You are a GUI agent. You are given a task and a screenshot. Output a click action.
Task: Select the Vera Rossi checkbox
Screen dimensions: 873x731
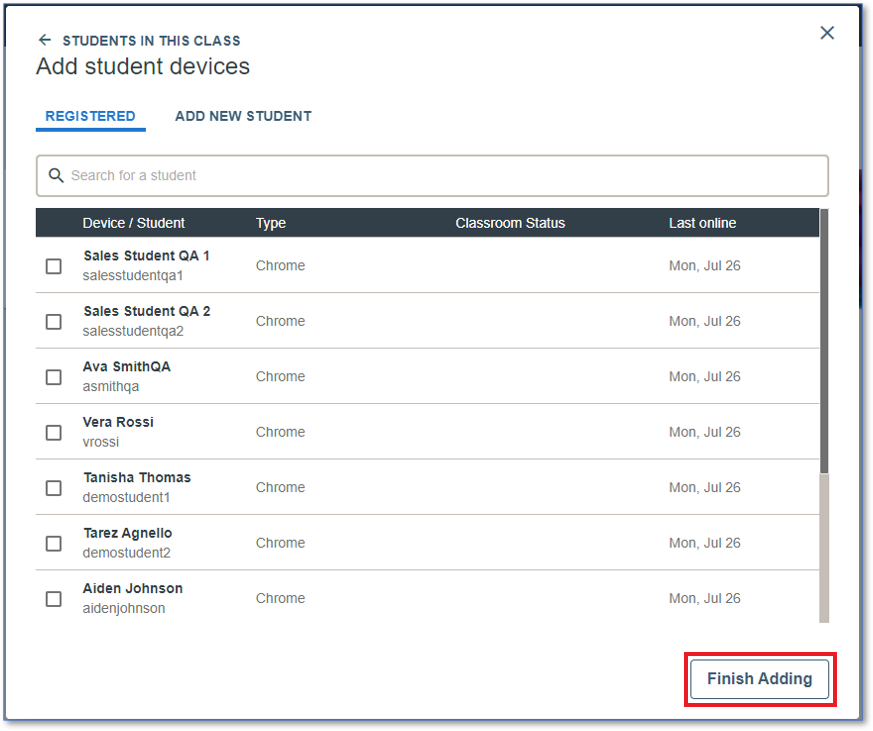click(53, 433)
